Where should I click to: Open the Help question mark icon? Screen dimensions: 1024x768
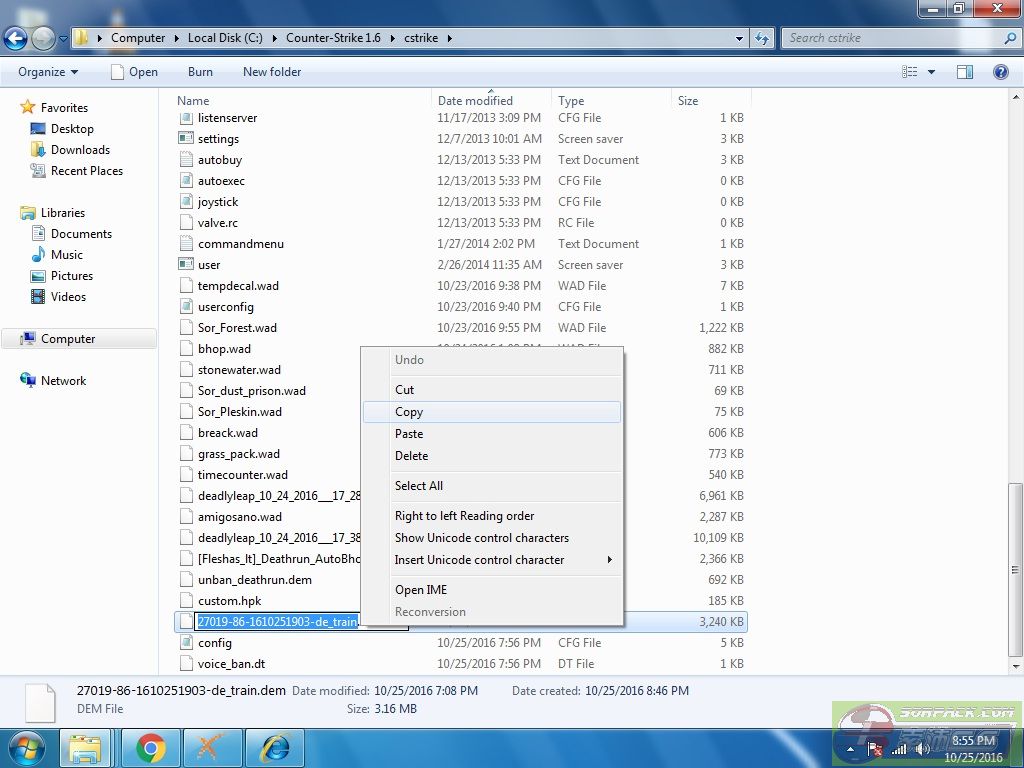pos(1000,72)
